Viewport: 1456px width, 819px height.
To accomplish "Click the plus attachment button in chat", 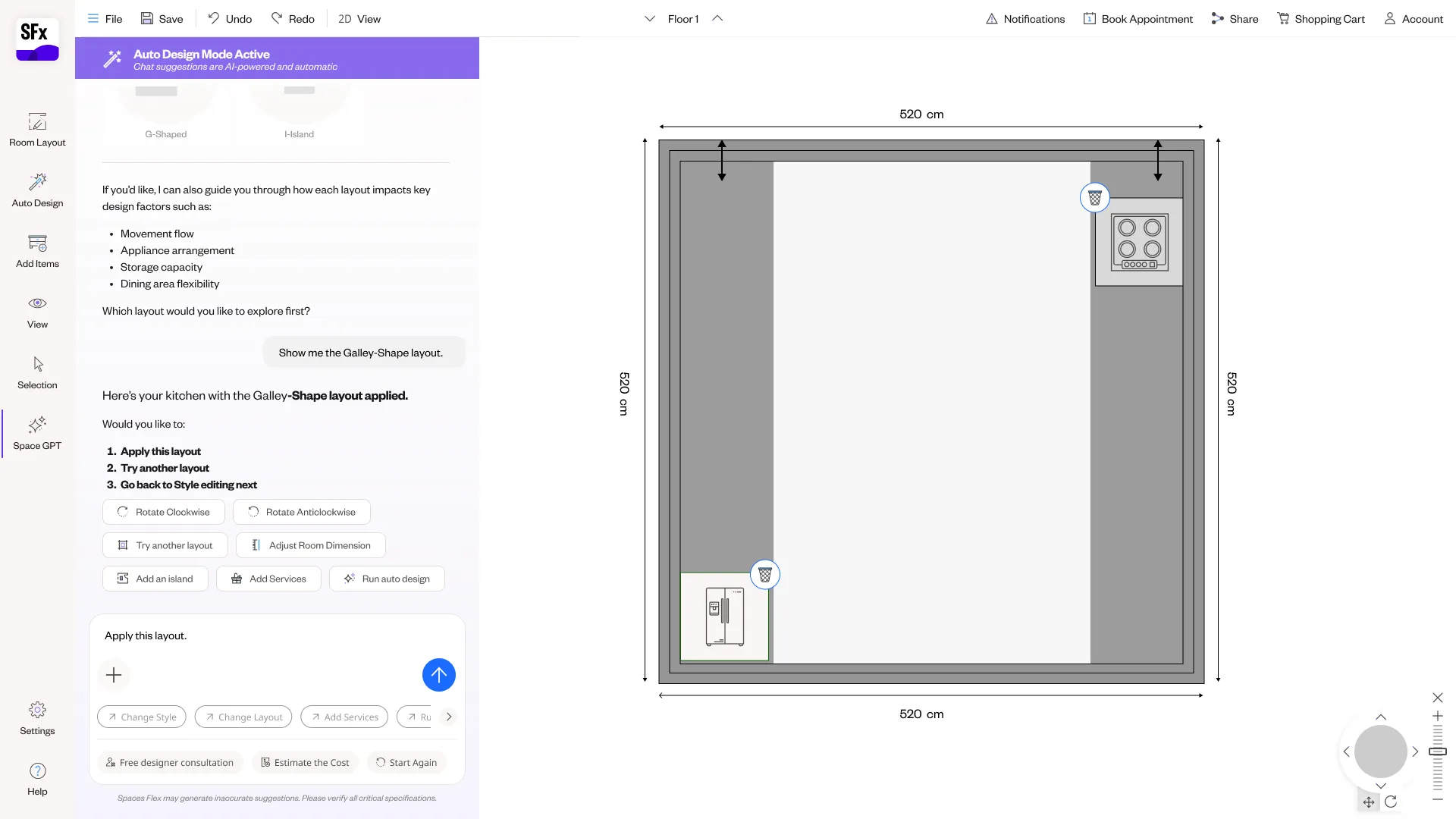I will [x=114, y=675].
